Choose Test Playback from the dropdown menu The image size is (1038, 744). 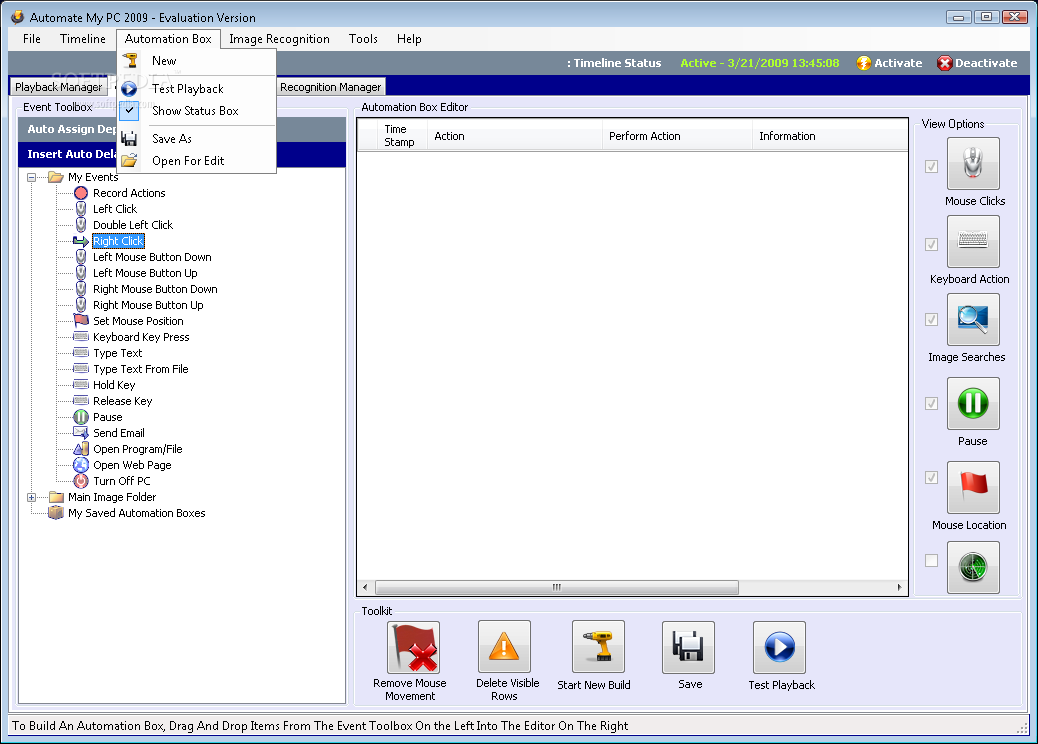click(197, 89)
